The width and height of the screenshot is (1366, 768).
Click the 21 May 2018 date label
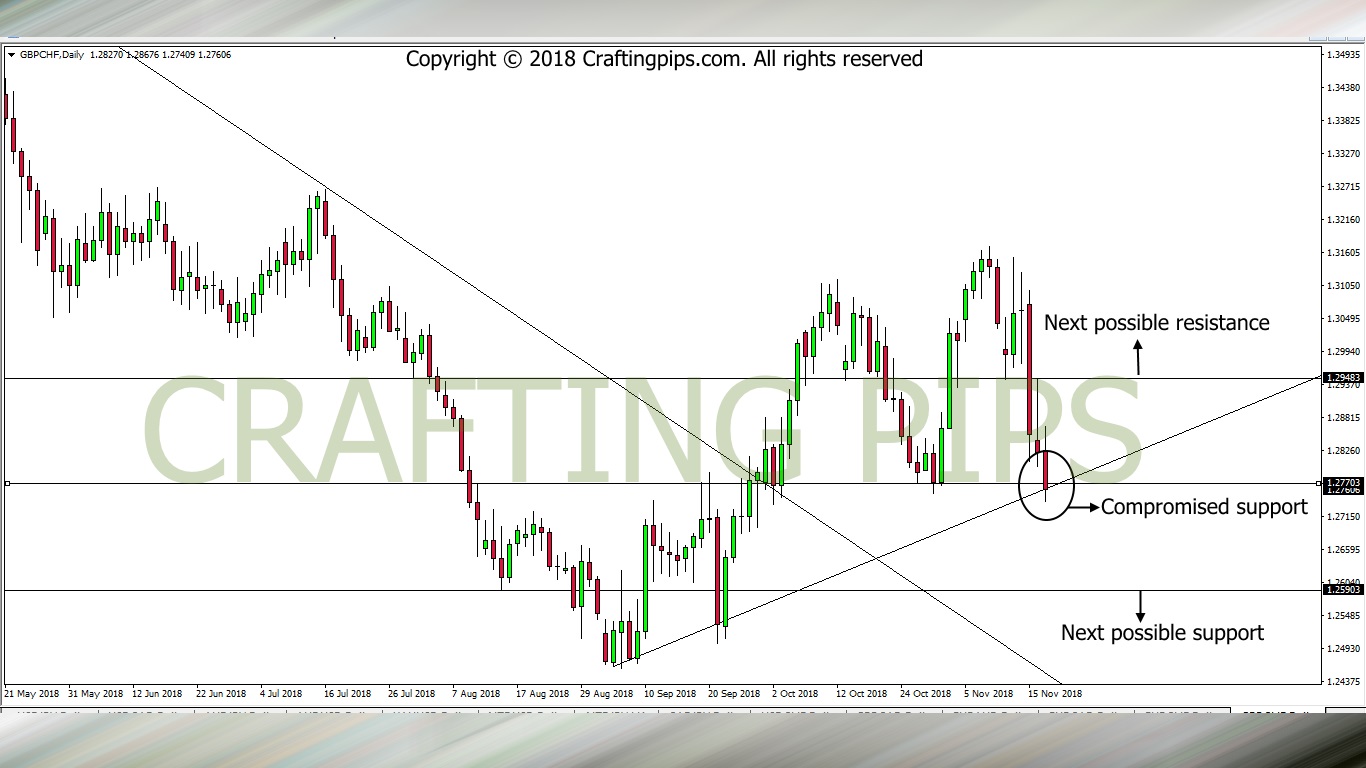tap(31, 693)
